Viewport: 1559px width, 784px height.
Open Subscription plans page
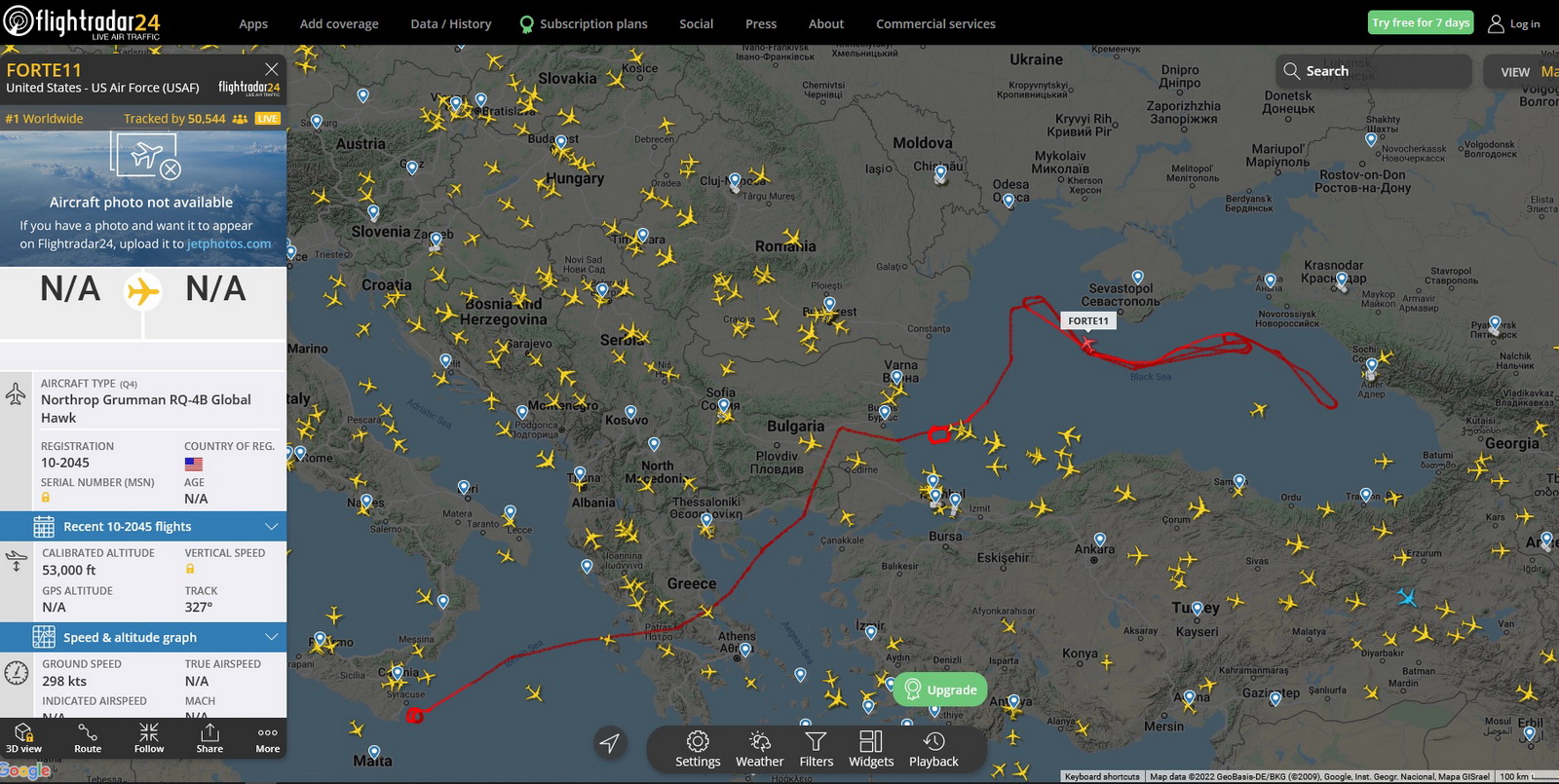point(584,24)
